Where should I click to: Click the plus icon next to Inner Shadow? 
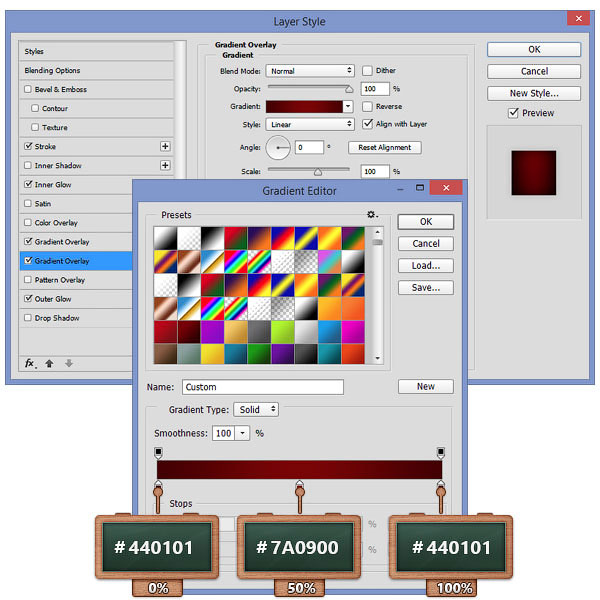165,165
